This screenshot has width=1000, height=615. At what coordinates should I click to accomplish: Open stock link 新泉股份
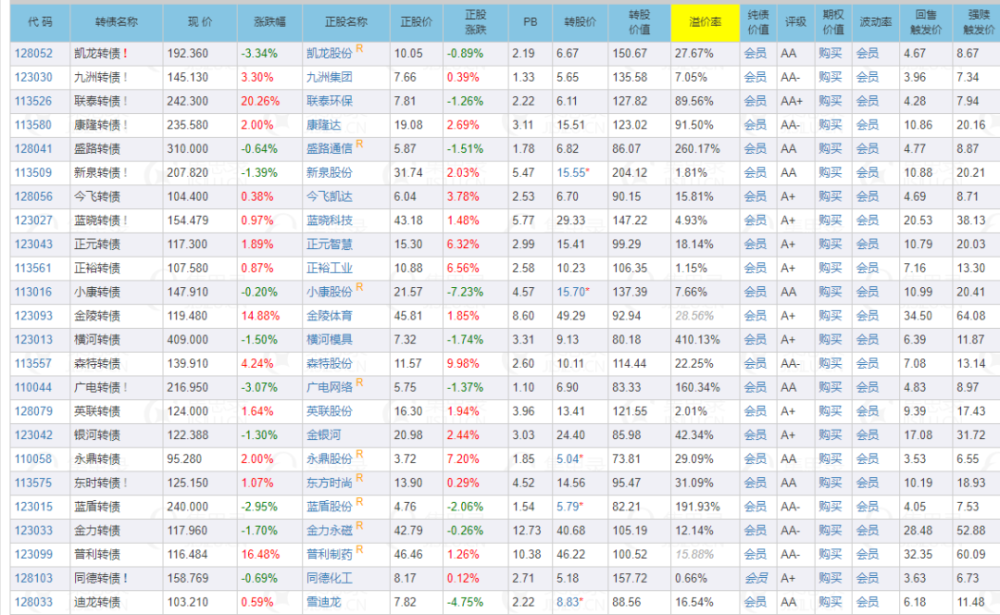329,173
